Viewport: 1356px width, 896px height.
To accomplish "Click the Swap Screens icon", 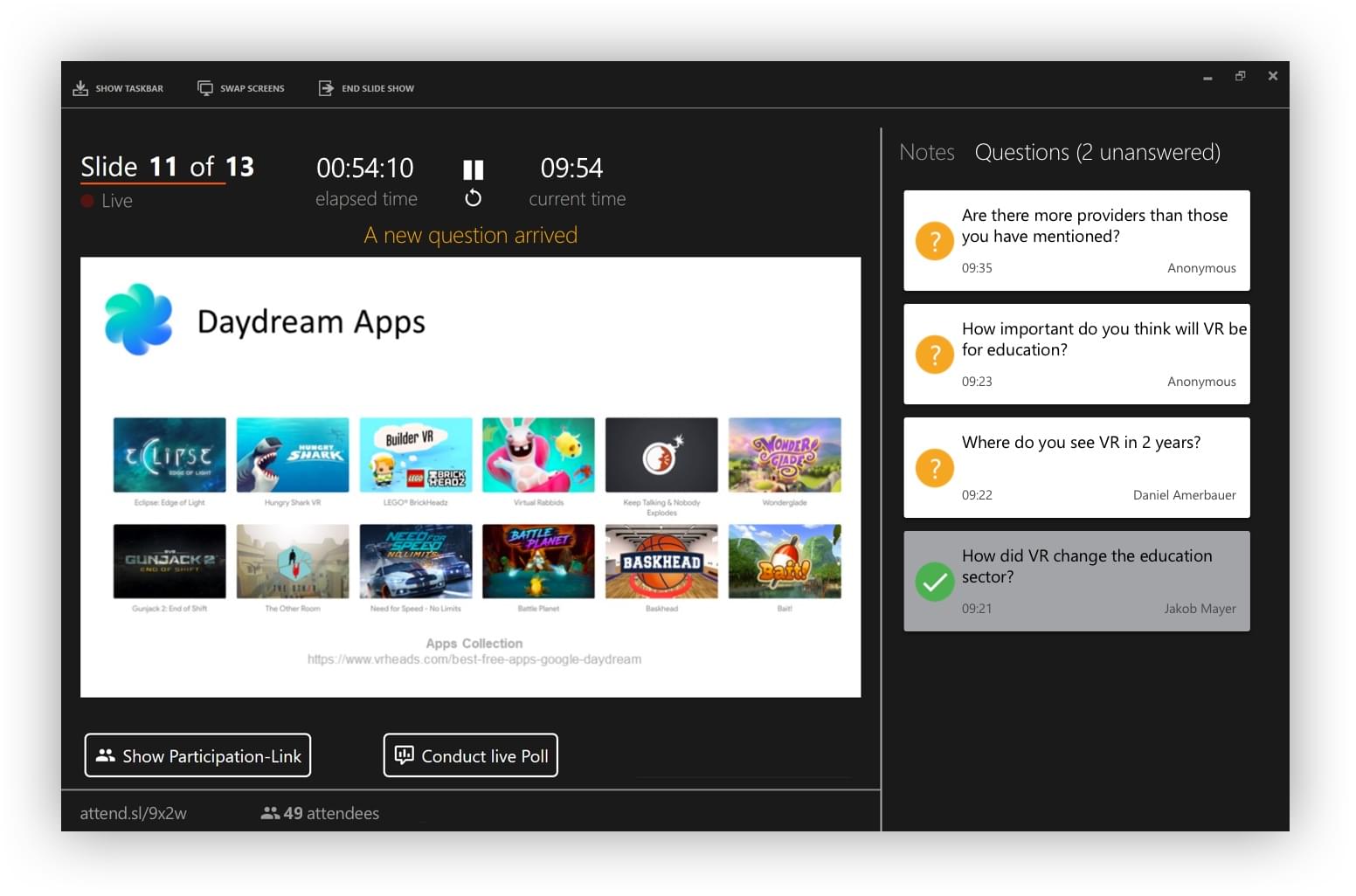I will [204, 86].
